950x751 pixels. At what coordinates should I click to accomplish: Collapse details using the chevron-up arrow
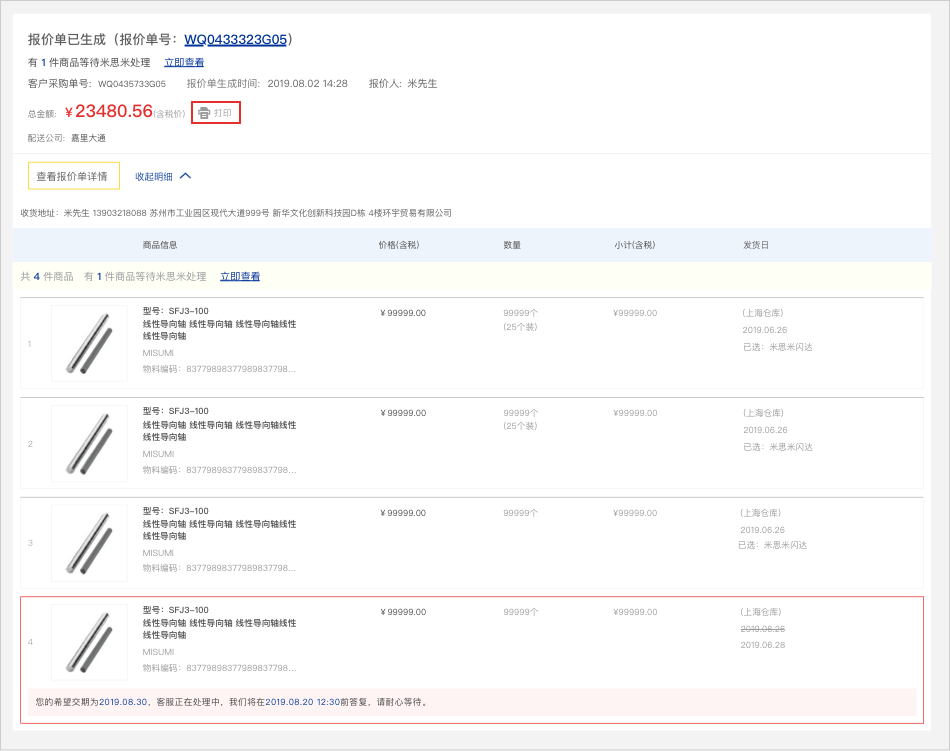click(185, 176)
